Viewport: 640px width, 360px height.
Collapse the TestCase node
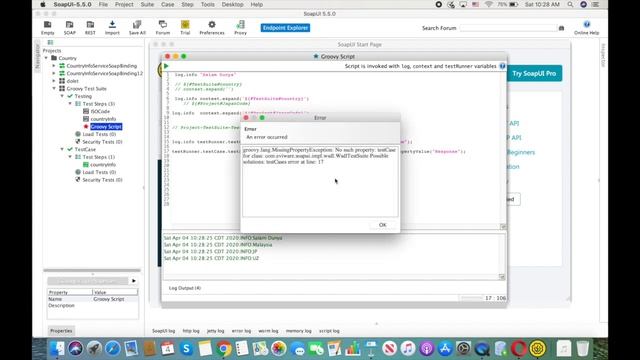pyautogui.click(x=62, y=149)
